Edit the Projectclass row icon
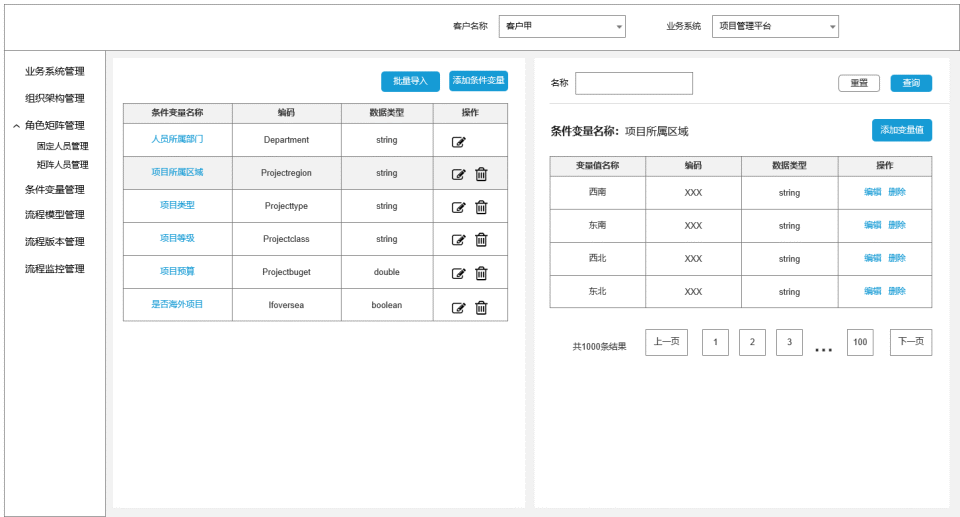This screenshot has height=517, width=960. click(x=458, y=240)
